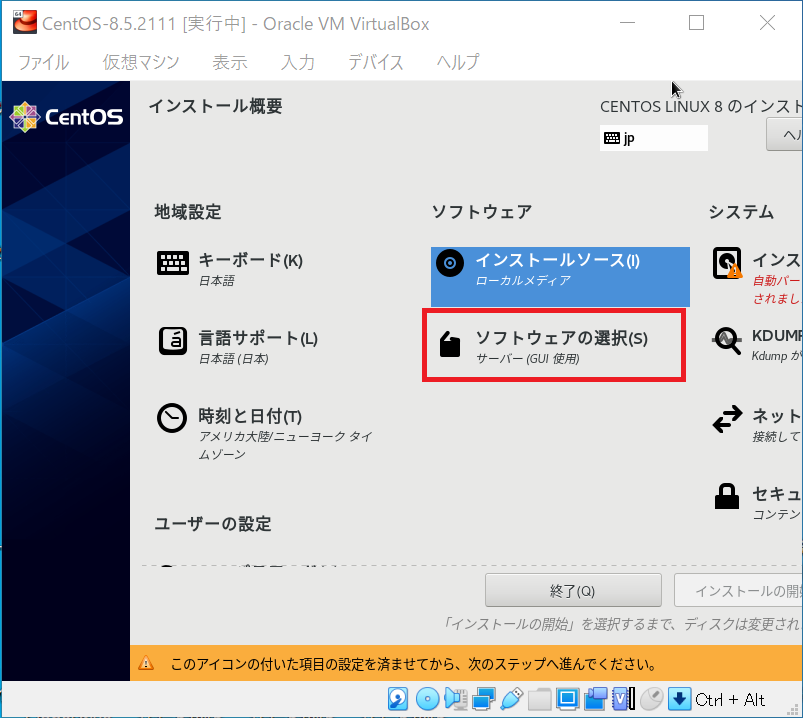Open the 入力 menu
803x718 pixels.
pos(298,62)
